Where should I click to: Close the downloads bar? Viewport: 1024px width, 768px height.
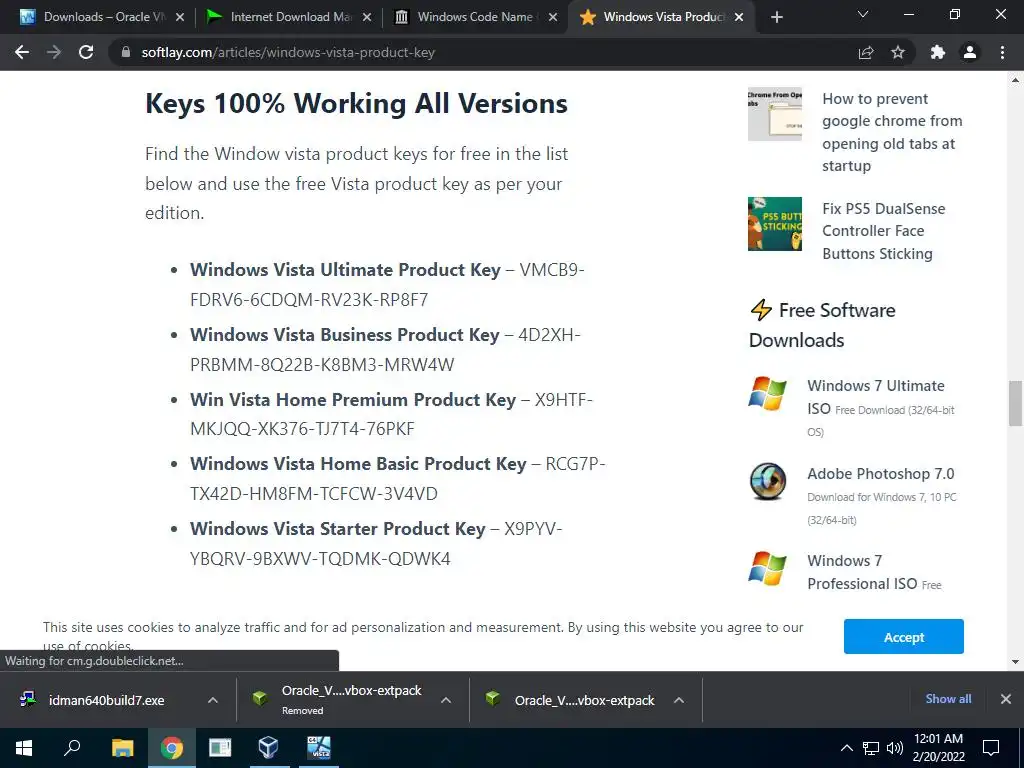click(x=1006, y=699)
